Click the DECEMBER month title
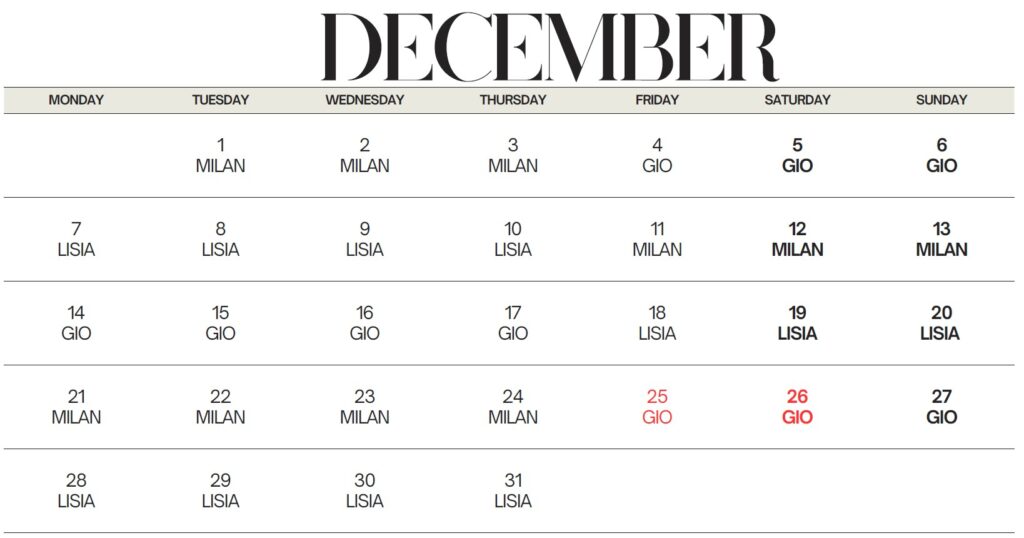Viewport: 1024px width, 538px height. click(549, 47)
